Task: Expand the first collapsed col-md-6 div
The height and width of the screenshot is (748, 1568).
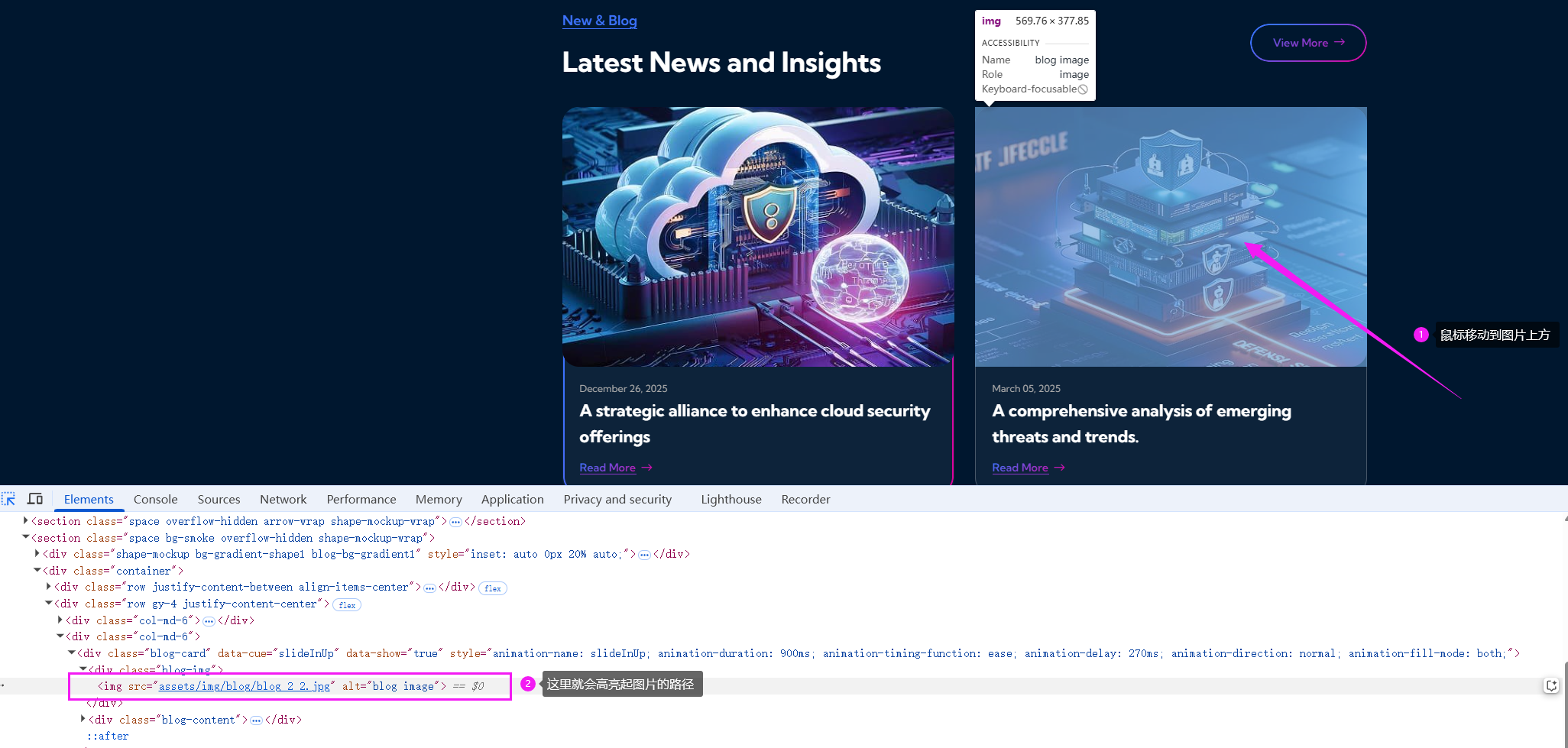Action: [60, 620]
